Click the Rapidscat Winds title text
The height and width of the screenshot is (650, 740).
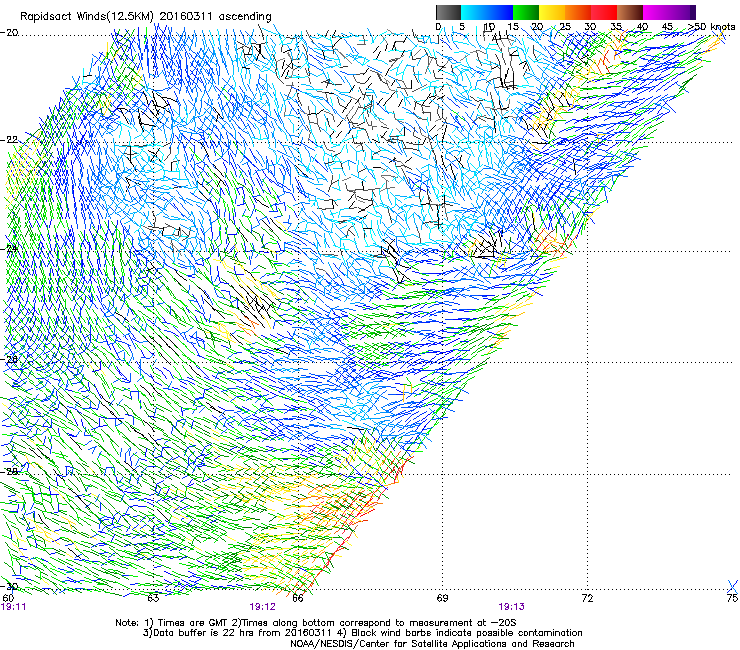click(x=146, y=16)
